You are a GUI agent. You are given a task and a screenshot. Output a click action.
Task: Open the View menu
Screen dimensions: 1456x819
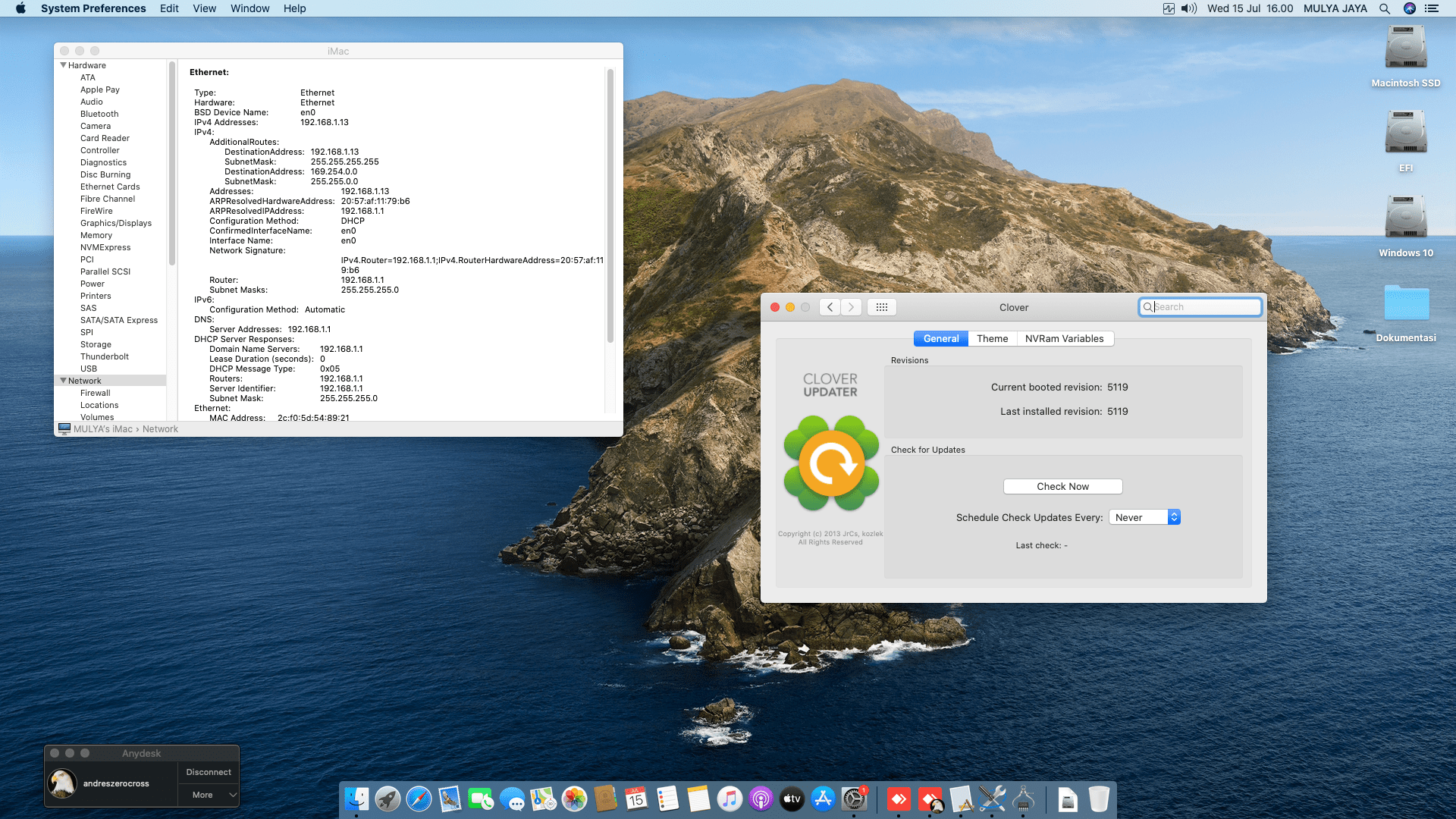click(205, 8)
